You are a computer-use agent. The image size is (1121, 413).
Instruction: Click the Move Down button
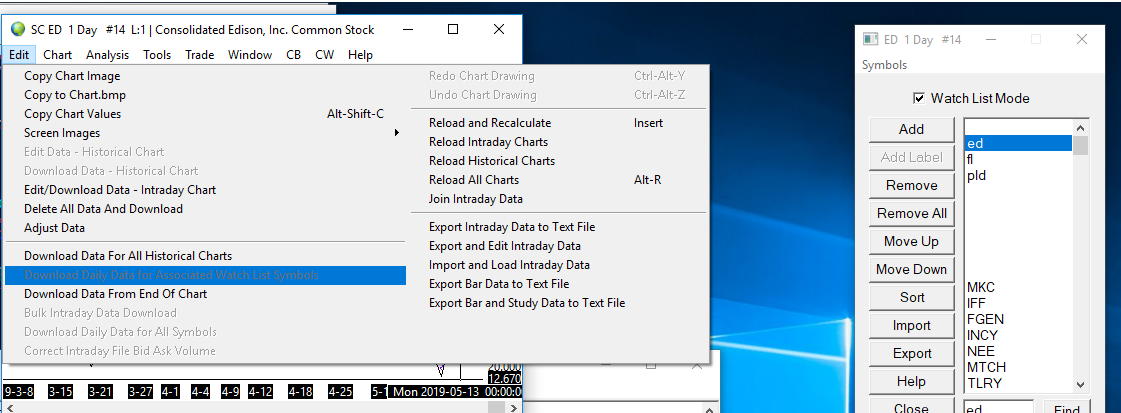tap(912, 269)
